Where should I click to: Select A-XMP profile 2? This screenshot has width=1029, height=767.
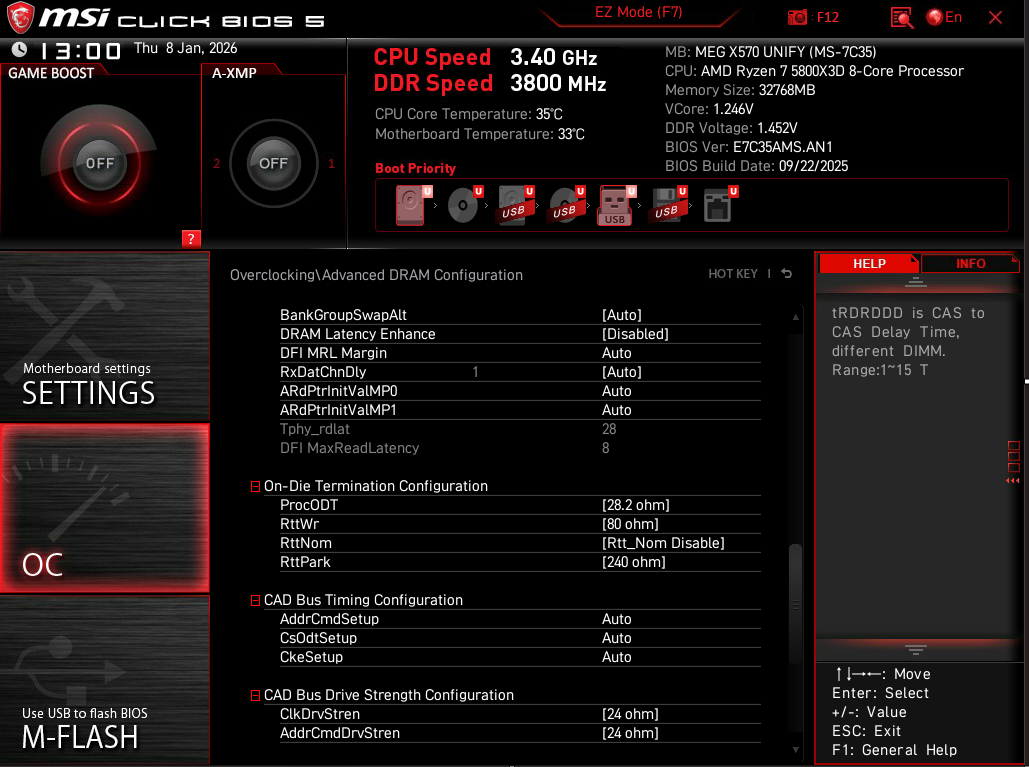217,163
